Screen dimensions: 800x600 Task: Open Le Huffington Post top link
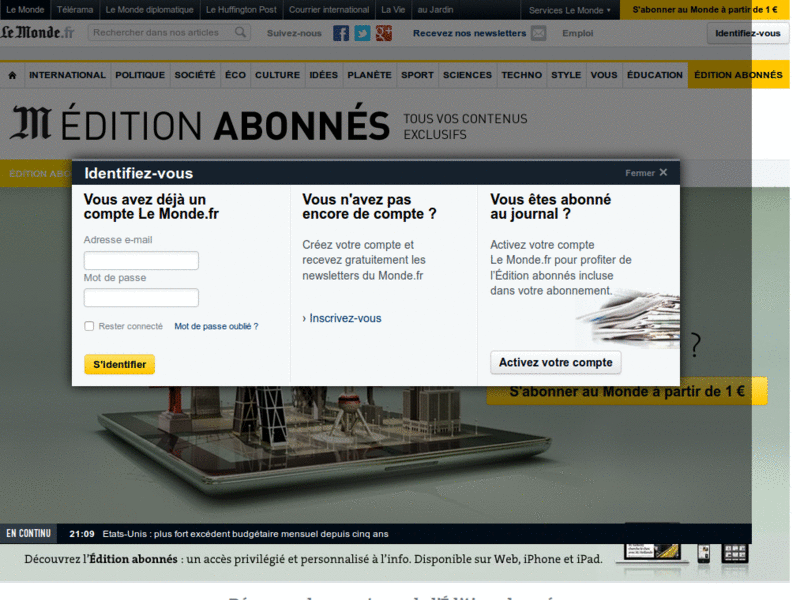[x=241, y=10]
